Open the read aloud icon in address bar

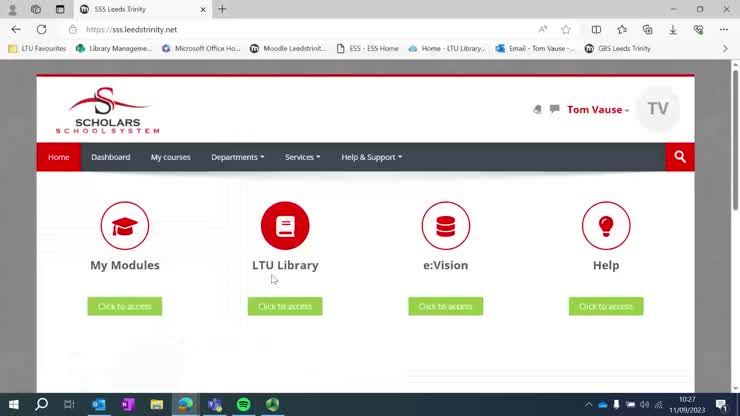pyautogui.click(x=543, y=29)
